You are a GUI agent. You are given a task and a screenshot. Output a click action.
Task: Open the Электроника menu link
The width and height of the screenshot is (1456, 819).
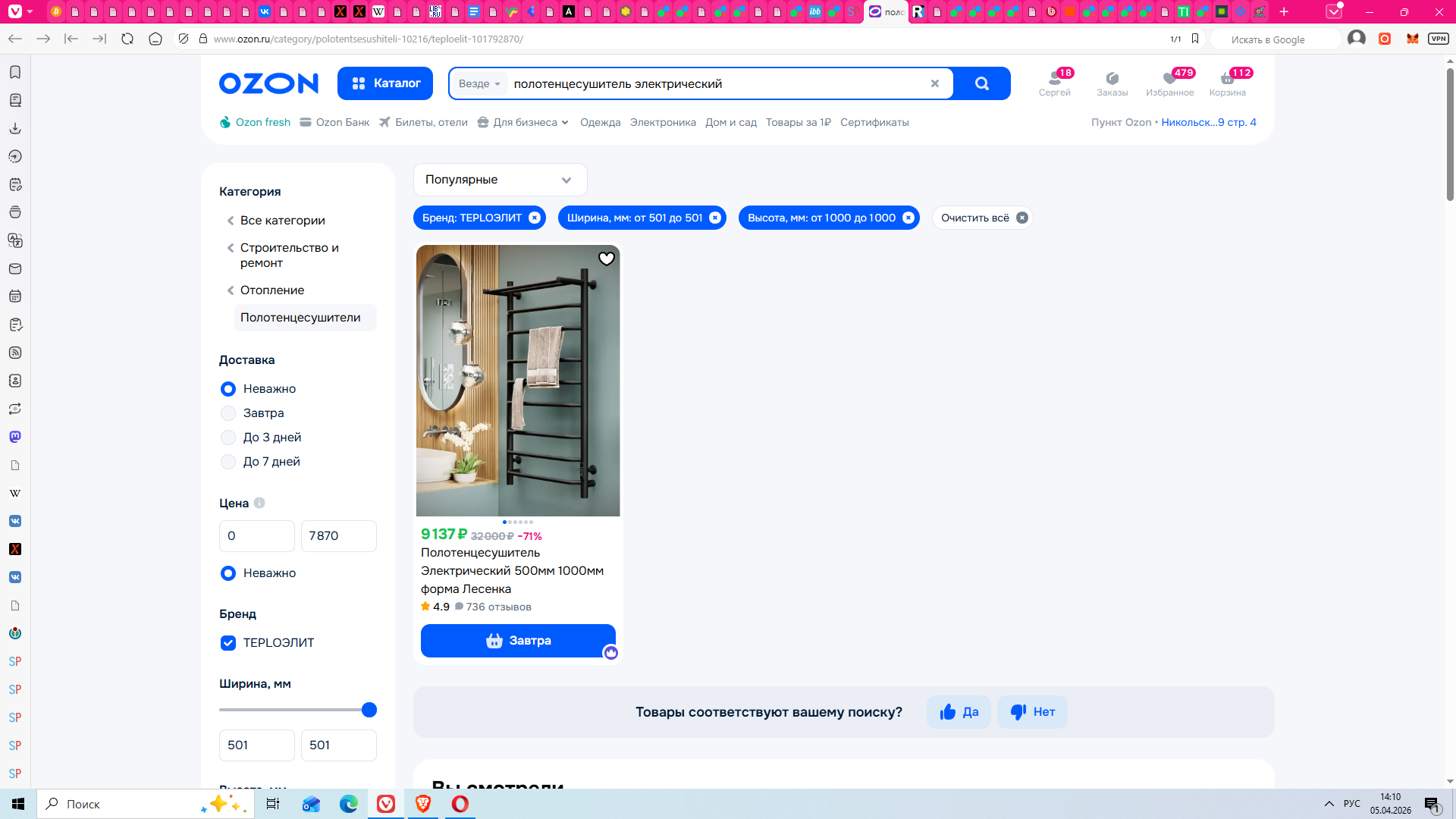click(662, 122)
